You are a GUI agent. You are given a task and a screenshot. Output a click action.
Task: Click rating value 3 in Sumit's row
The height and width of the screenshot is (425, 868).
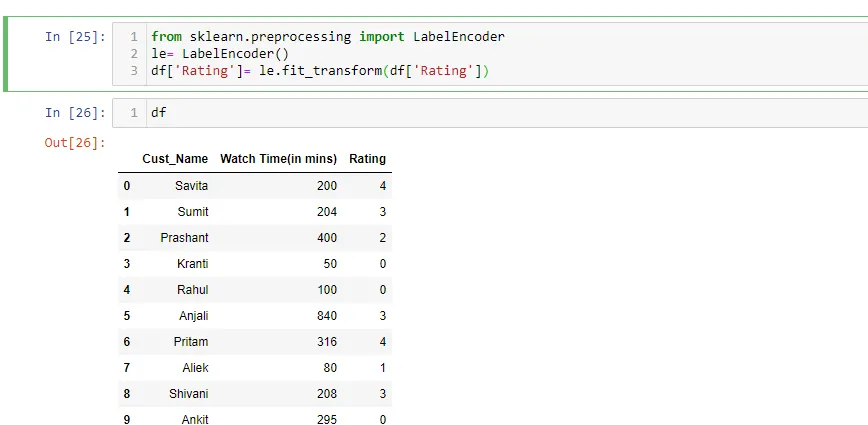[383, 211]
